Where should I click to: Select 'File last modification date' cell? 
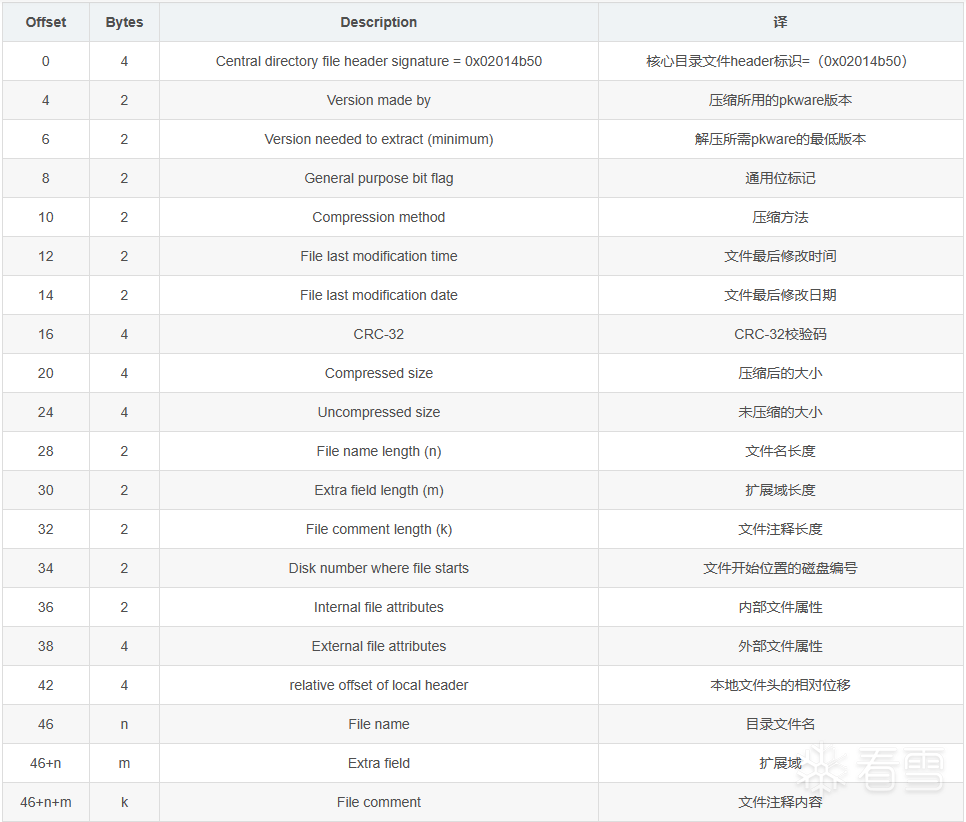(x=379, y=295)
